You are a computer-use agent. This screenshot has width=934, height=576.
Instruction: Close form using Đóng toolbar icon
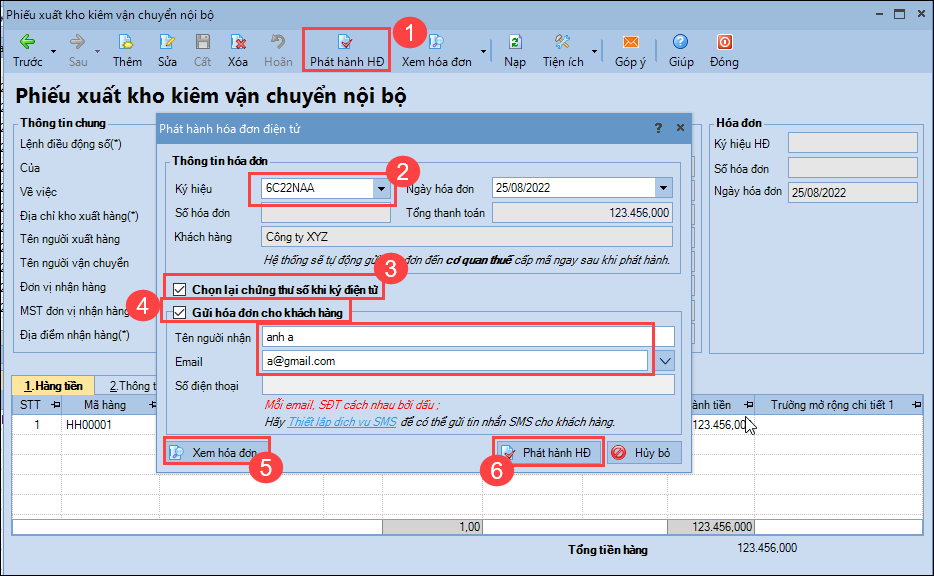tap(724, 42)
